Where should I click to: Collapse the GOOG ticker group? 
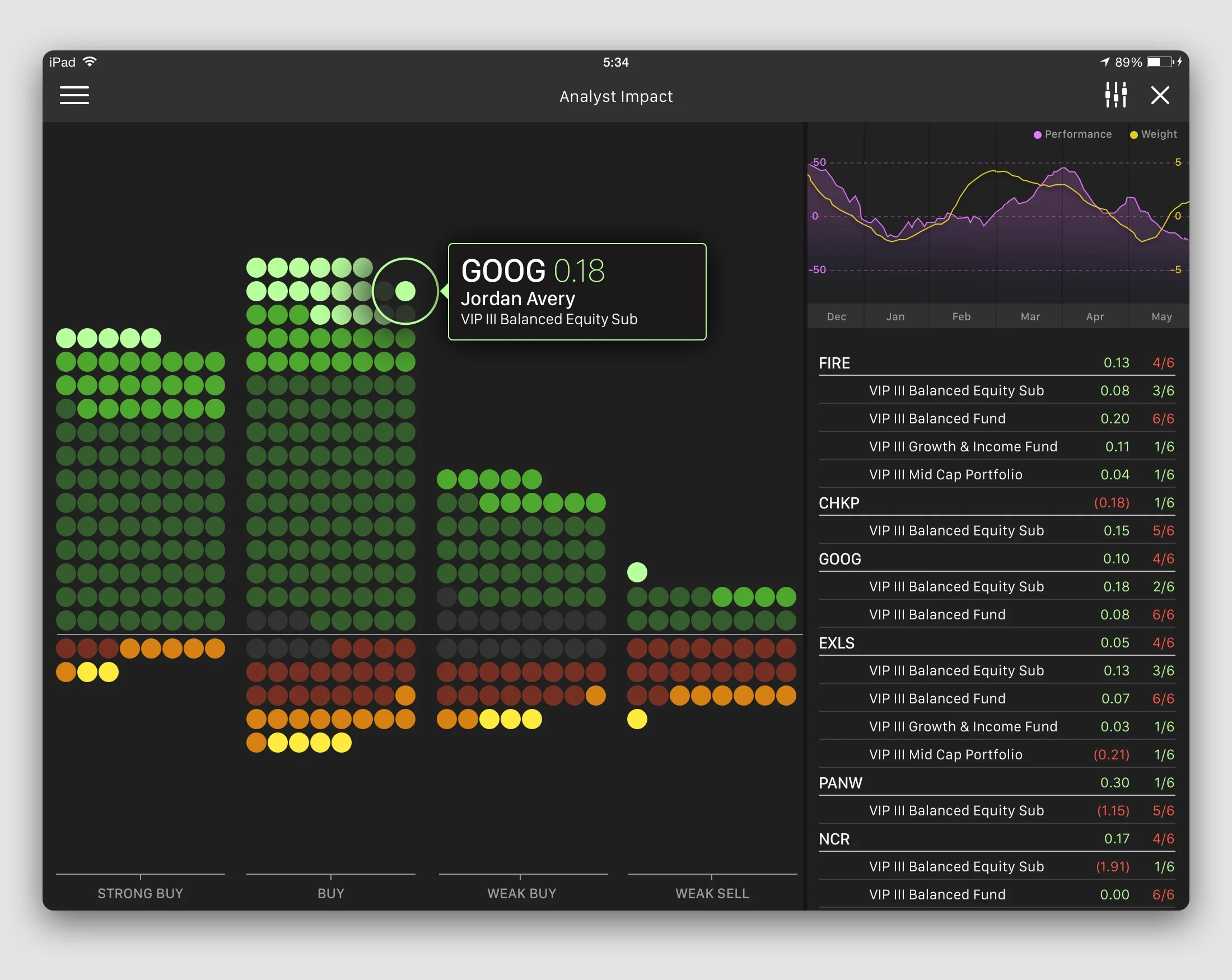coord(839,559)
